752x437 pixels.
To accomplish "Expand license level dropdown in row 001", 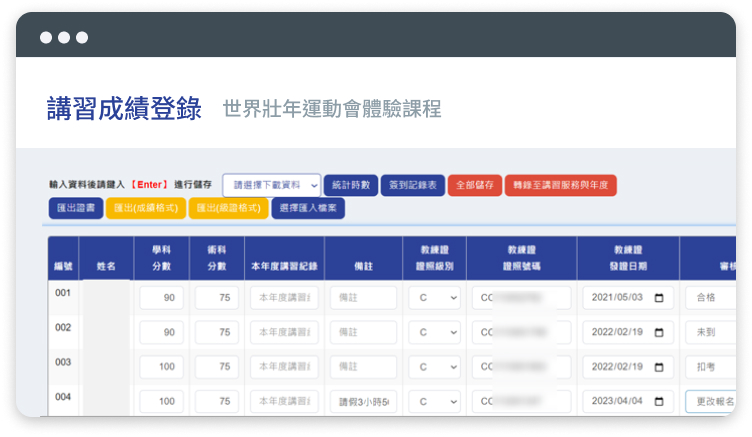I will coord(434,298).
